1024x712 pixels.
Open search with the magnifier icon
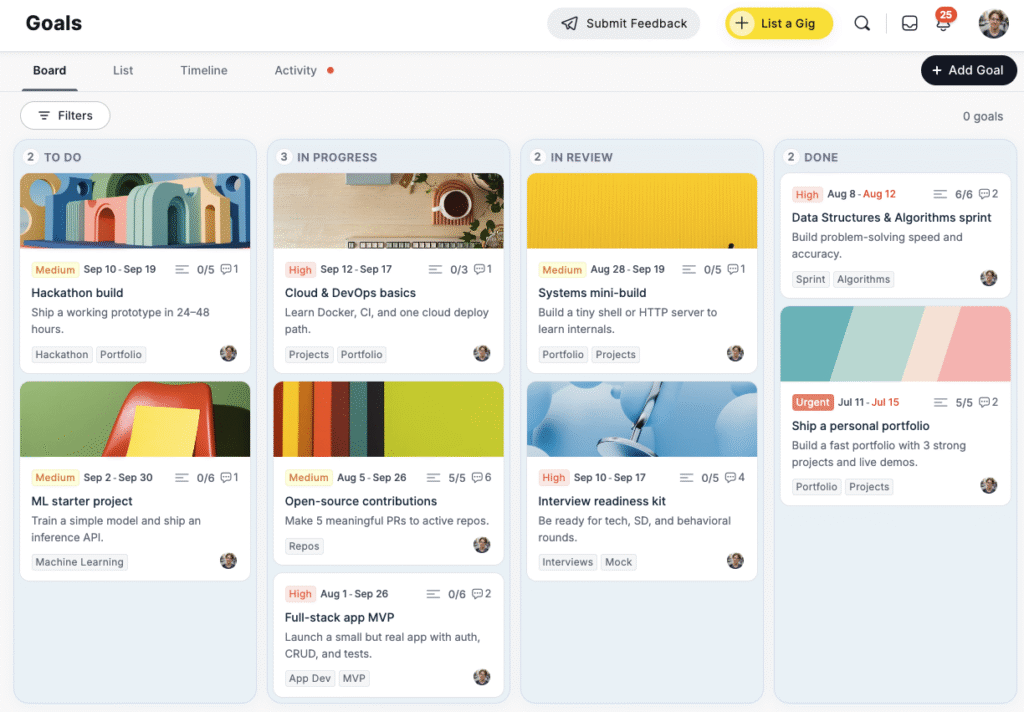point(862,24)
